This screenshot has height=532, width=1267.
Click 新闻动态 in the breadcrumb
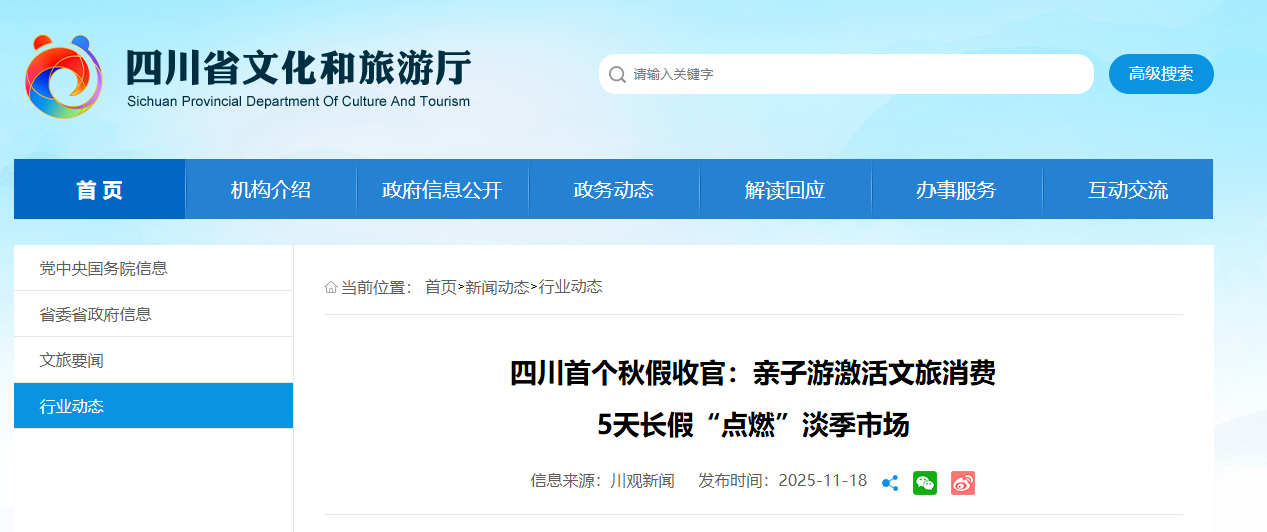497,287
